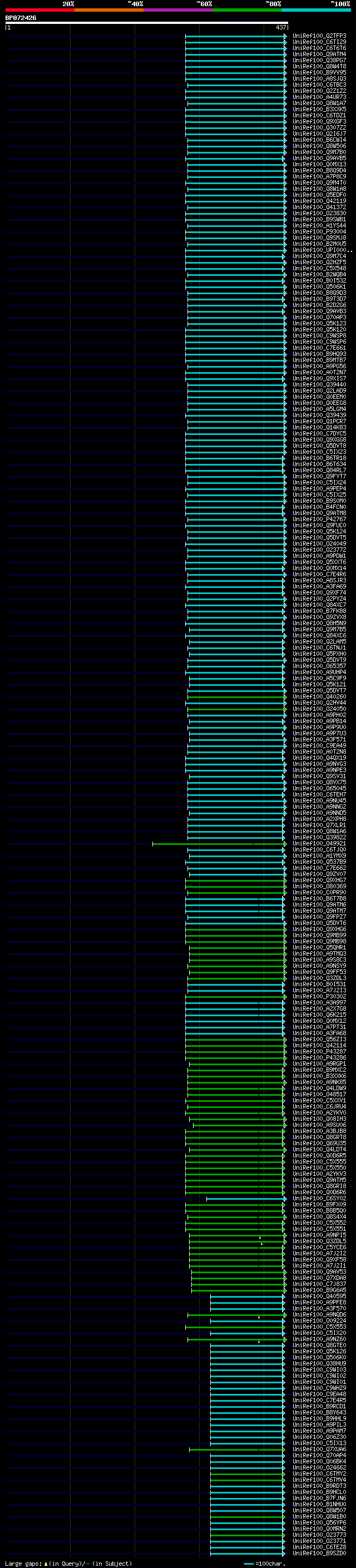Open hit UniRef100_B9VV95
The height and width of the screenshot is (1568, 356).
pos(319,72)
